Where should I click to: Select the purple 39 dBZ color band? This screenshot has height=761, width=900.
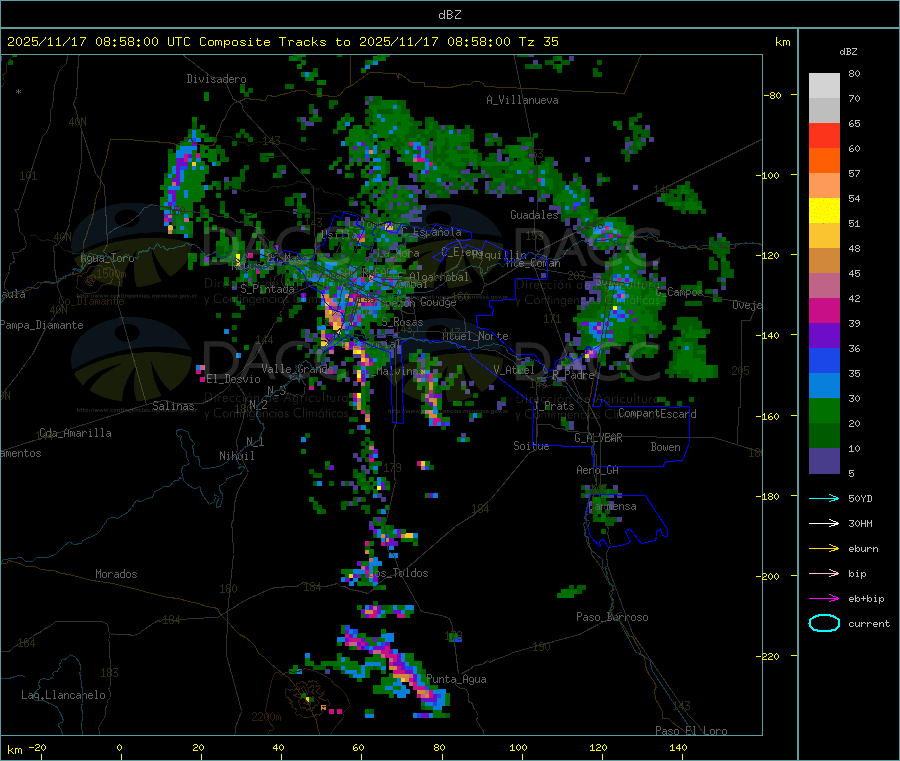coord(824,336)
